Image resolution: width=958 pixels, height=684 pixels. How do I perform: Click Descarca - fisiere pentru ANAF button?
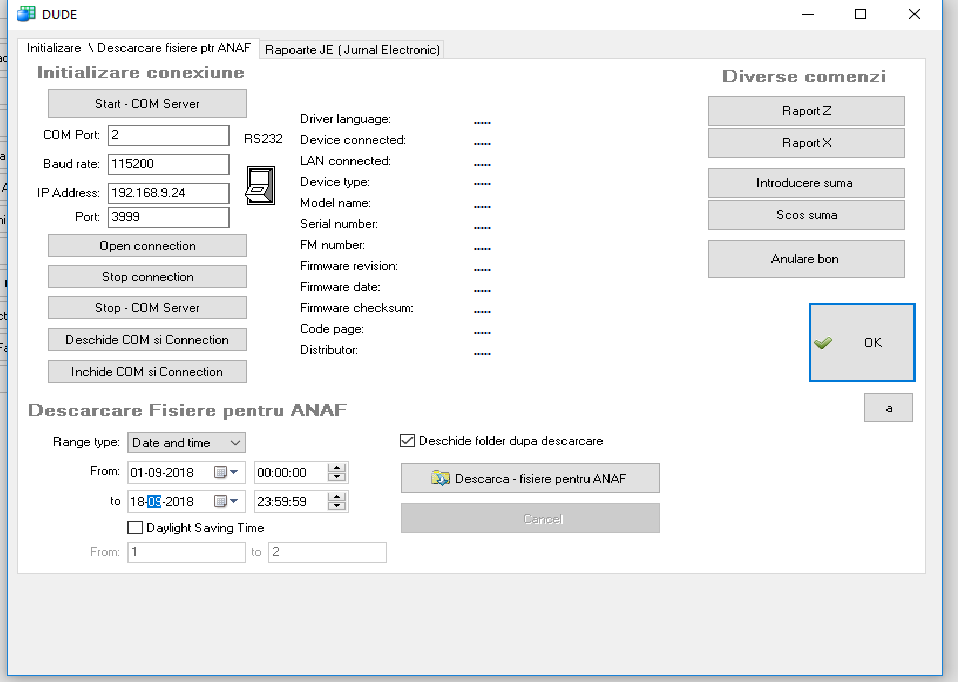pos(530,478)
